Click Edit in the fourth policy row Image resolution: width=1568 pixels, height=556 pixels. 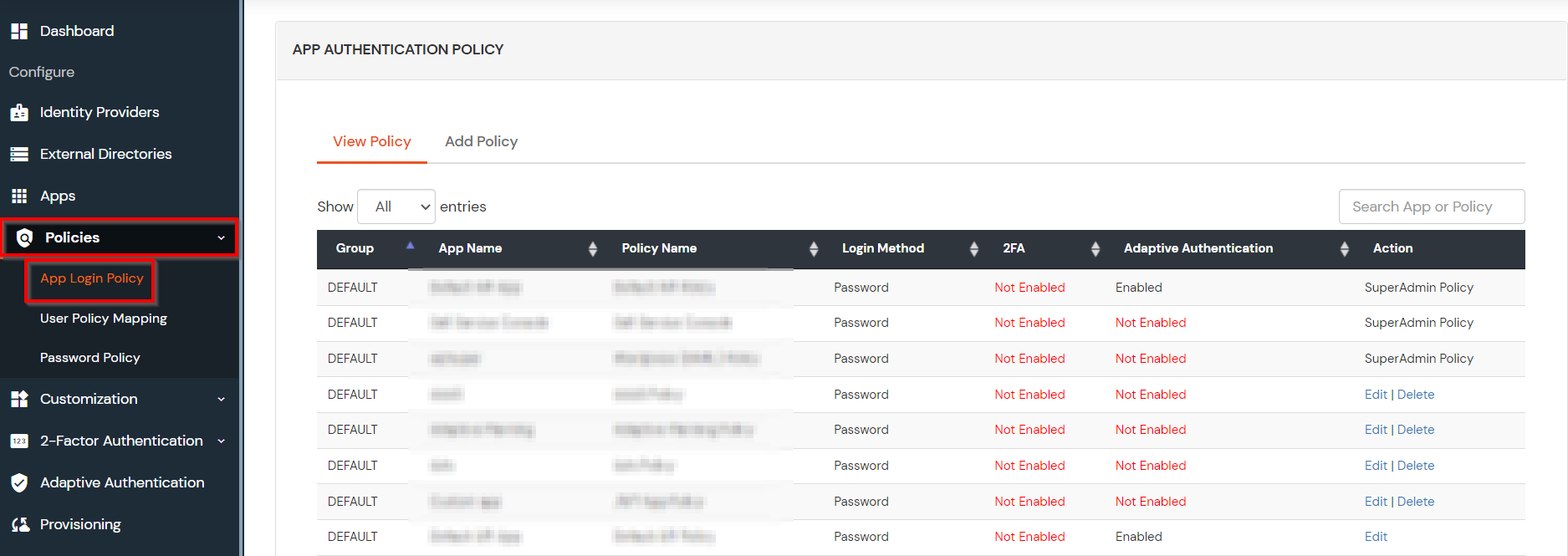point(1376,395)
